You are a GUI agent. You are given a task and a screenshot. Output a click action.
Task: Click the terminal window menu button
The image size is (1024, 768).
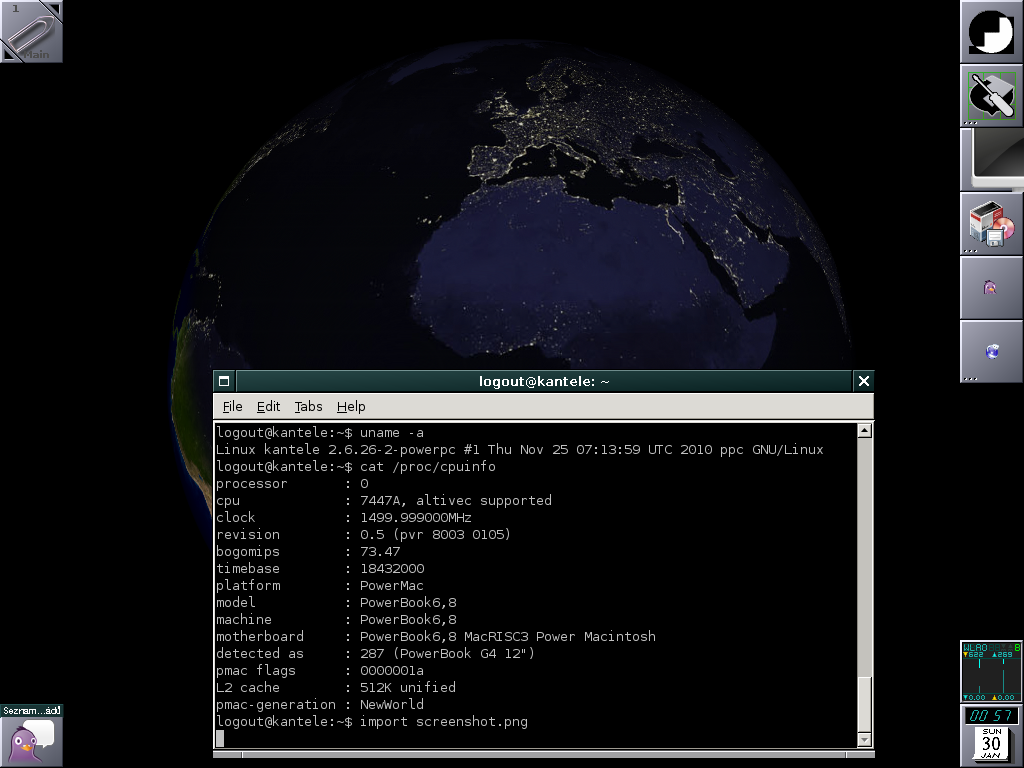click(225, 381)
